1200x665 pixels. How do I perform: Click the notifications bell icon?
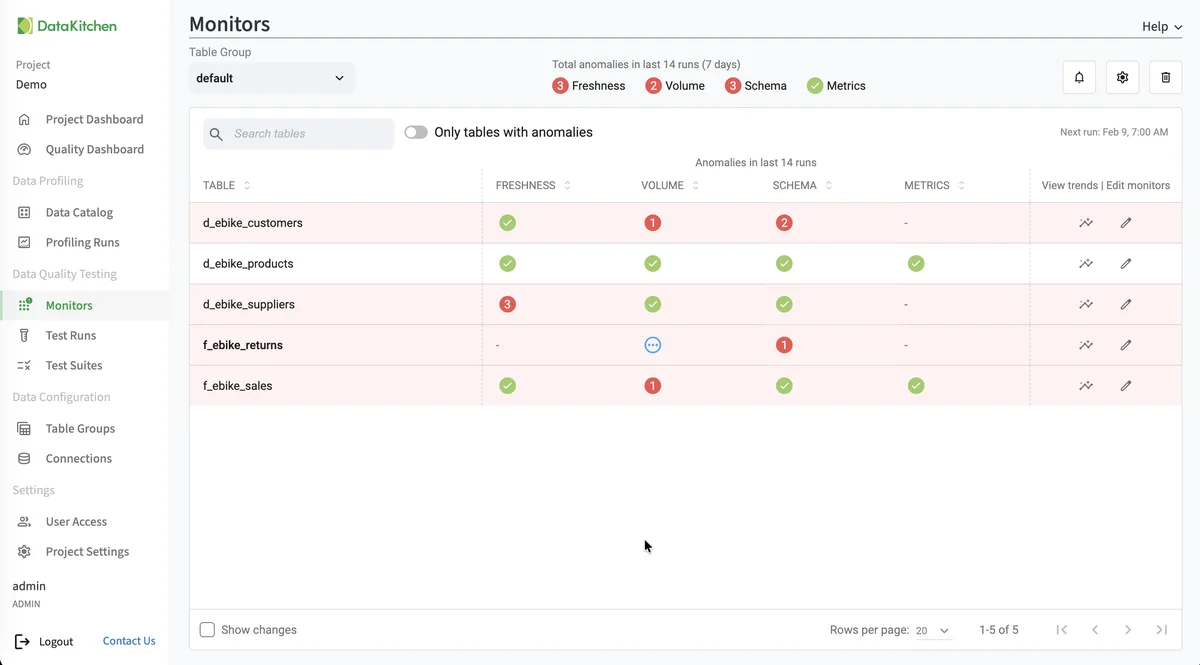click(x=1078, y=76)
